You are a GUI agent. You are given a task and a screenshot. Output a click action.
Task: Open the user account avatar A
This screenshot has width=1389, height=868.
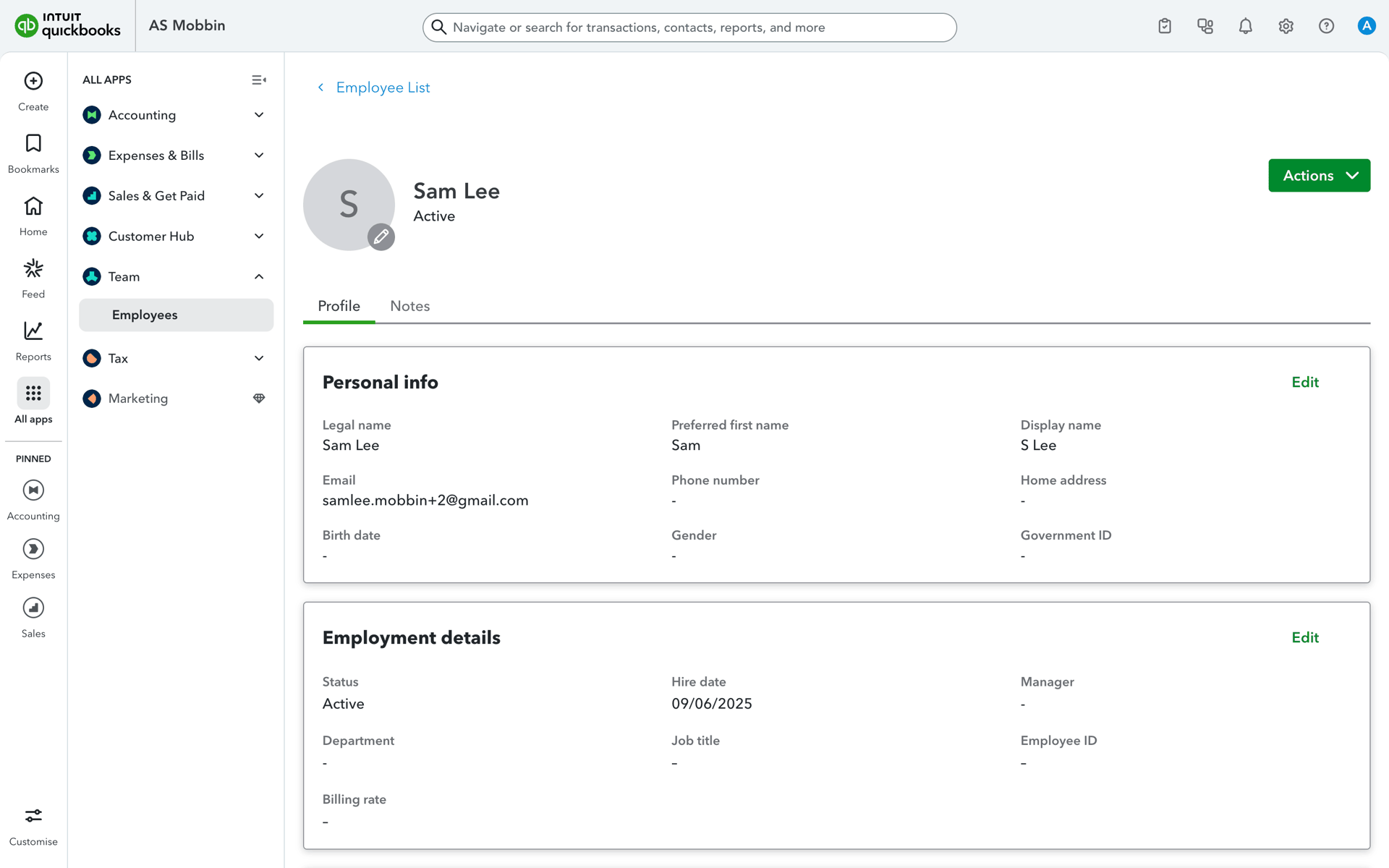(1367, 26)
